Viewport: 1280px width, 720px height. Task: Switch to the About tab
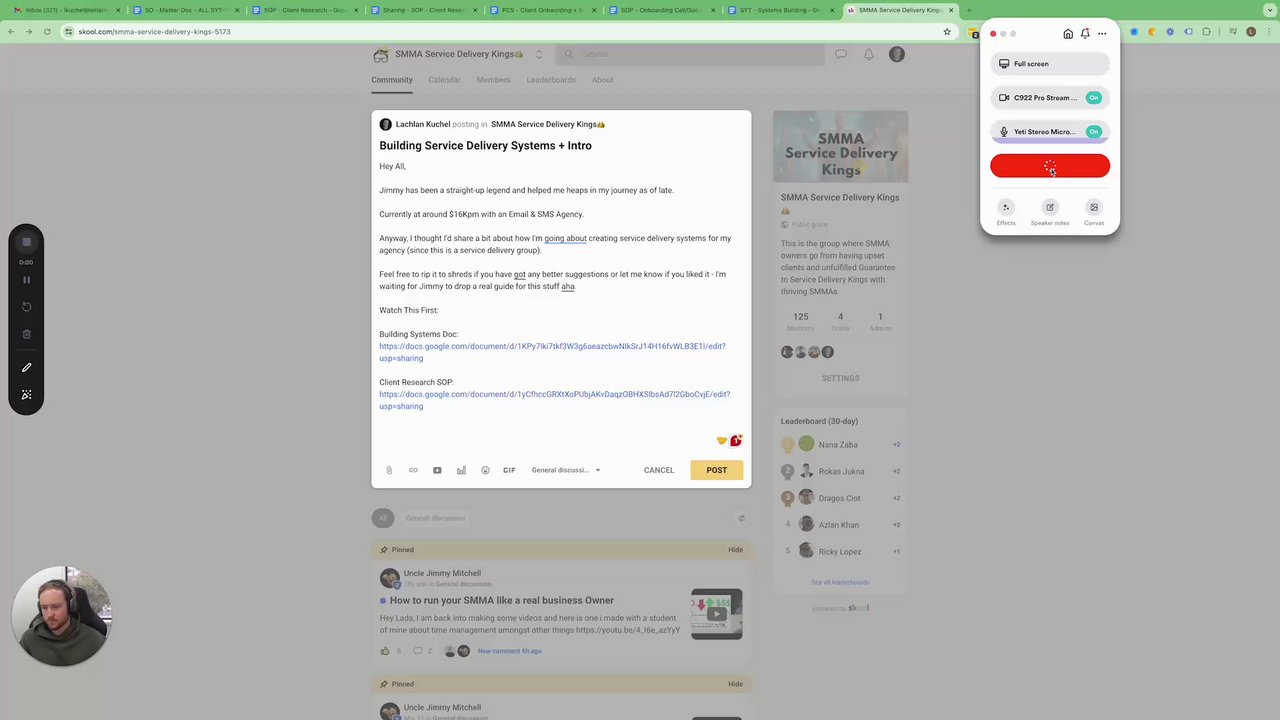pos(602,80)
